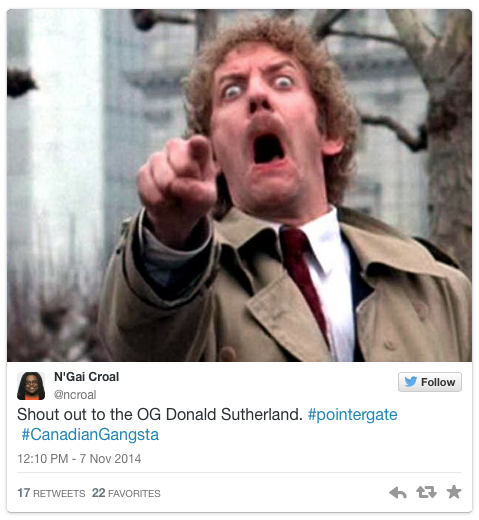Click the Follow label text

[x=438, y=382]
